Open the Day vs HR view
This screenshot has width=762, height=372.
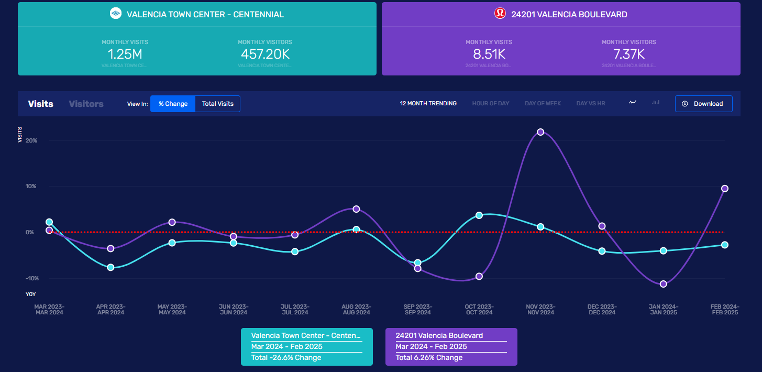590,104
